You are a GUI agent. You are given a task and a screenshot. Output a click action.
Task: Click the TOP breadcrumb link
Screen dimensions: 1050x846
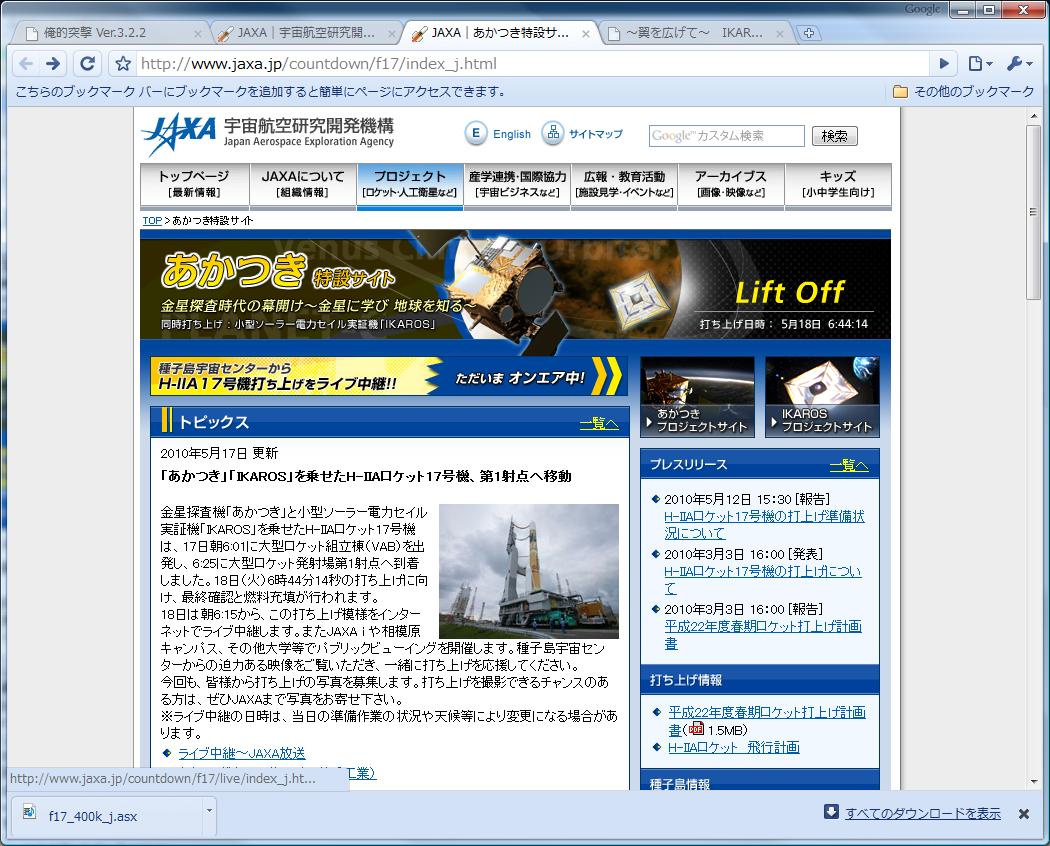coord(152,220)
